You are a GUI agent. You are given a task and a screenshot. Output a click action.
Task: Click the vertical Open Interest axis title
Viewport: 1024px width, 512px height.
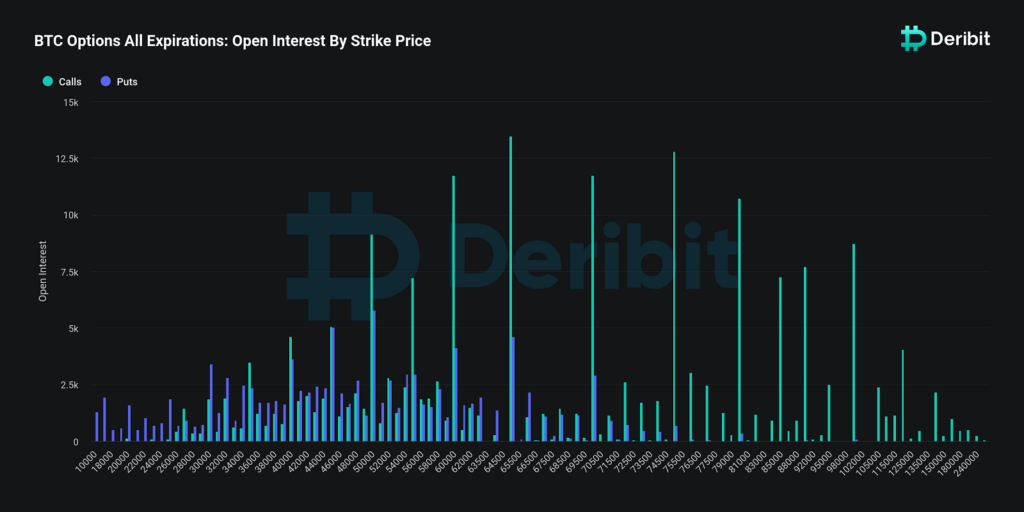coord(43,271)
